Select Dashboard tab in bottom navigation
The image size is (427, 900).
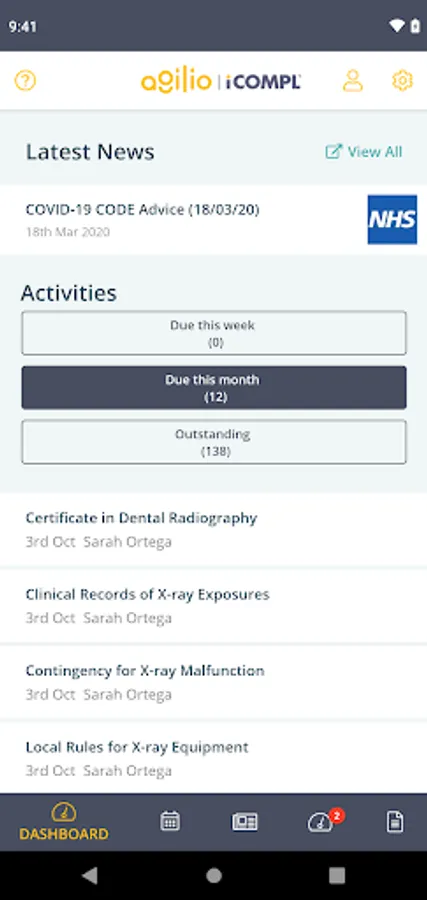64,822
